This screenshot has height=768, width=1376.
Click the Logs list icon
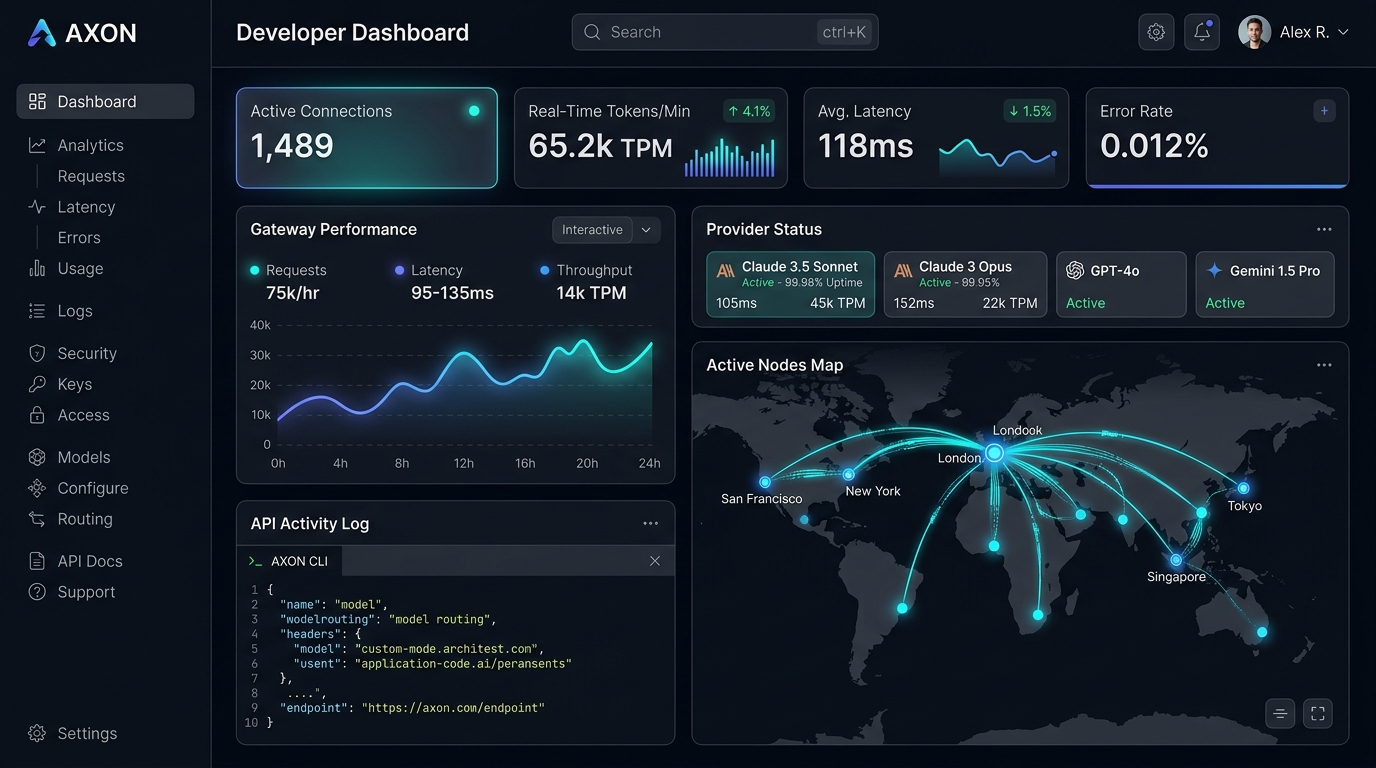tap(37, 311)
